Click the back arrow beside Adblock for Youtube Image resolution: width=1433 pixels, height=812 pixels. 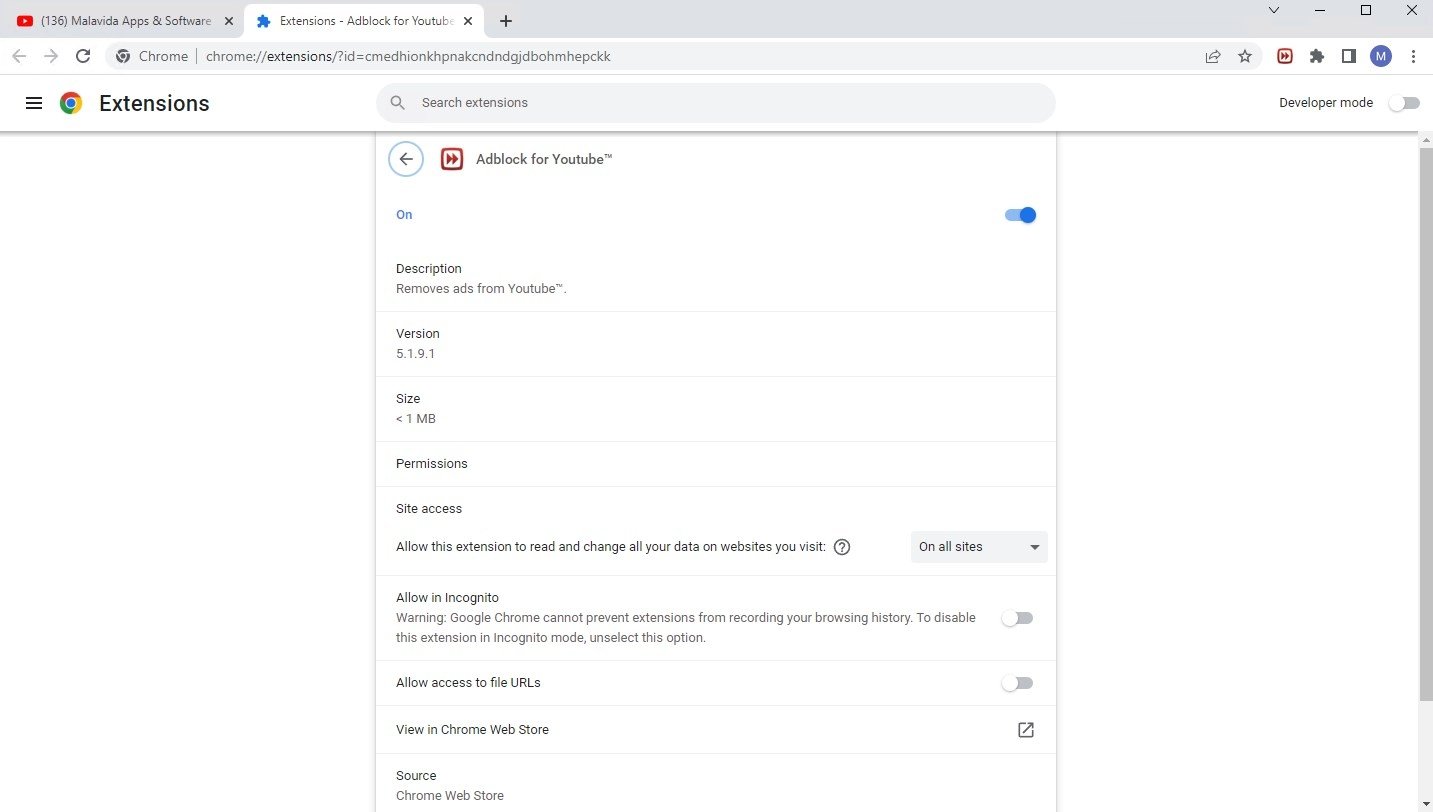tap(406, 159)
